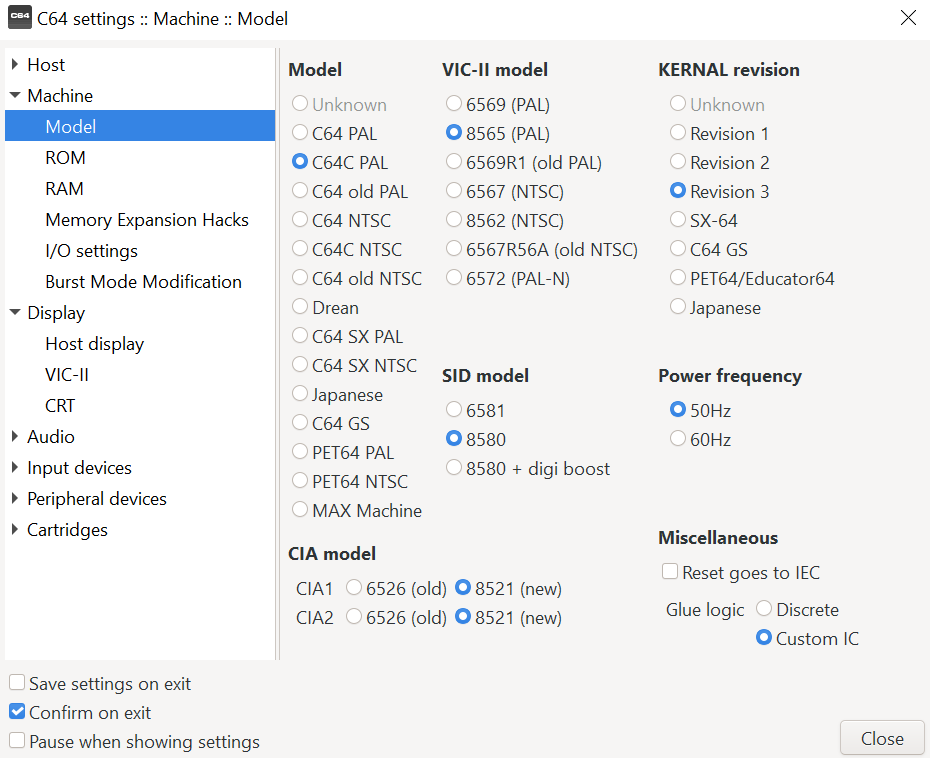Set KERNAL to PET64/Educator64
Screen dimensions: 930x758
coord(751,278)
